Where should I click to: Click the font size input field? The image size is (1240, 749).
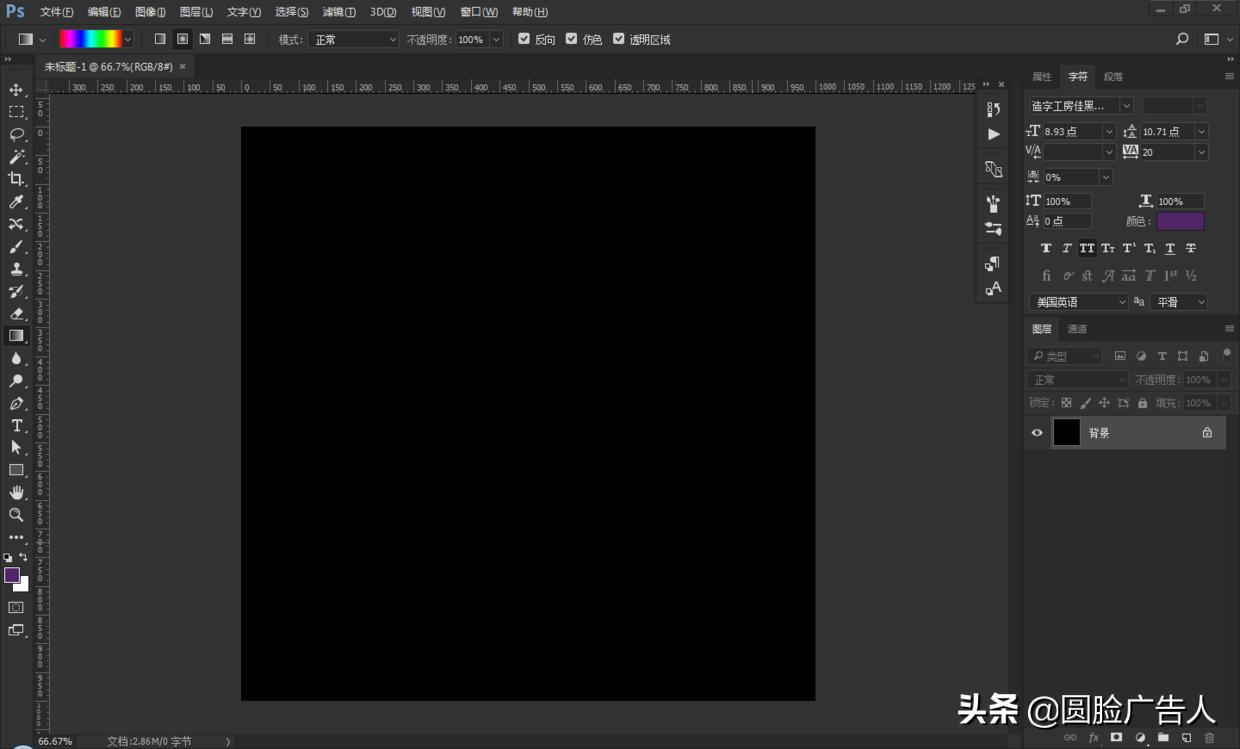click(1070, 132)
